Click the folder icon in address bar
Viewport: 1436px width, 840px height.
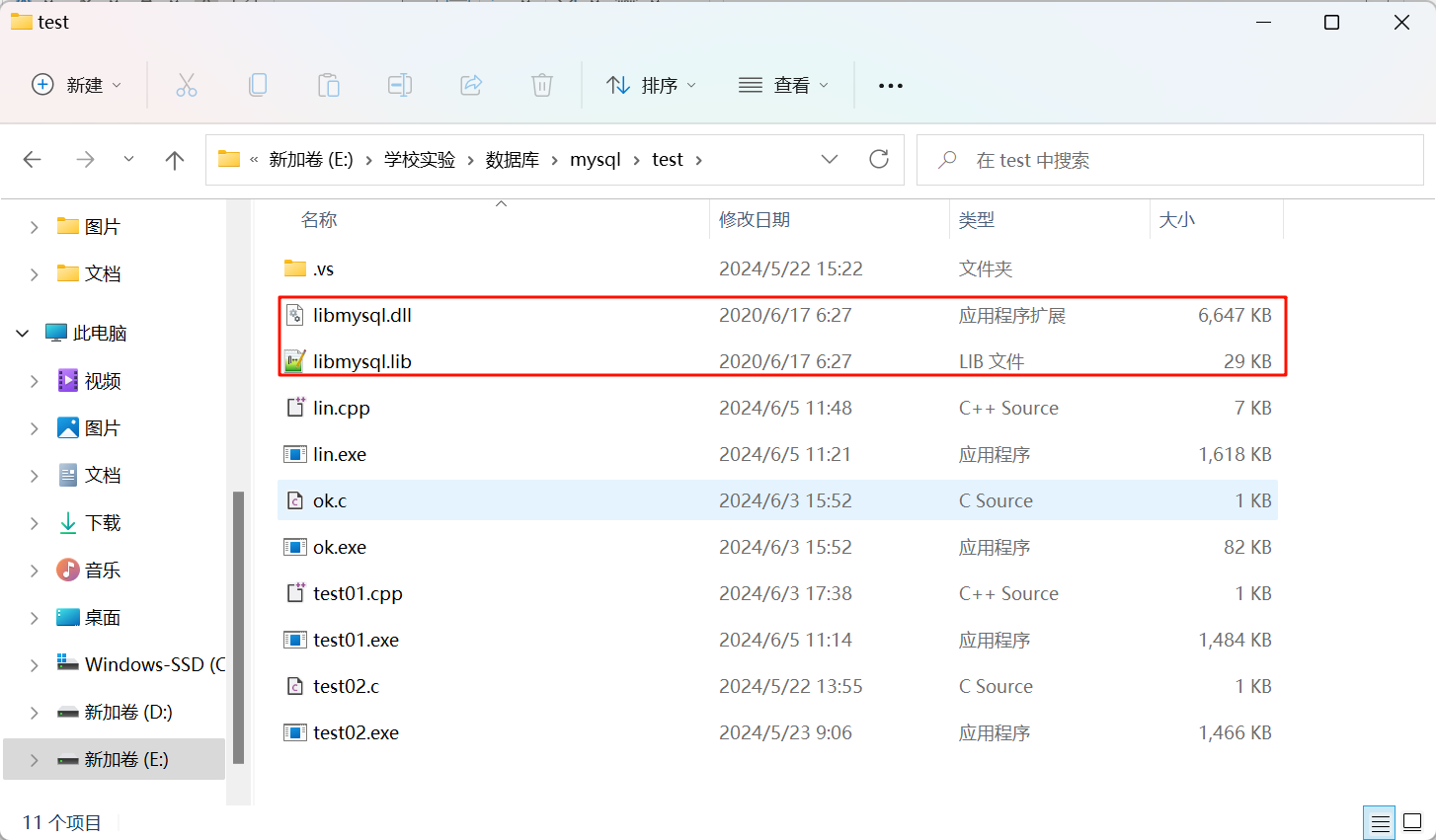point(229,159)
